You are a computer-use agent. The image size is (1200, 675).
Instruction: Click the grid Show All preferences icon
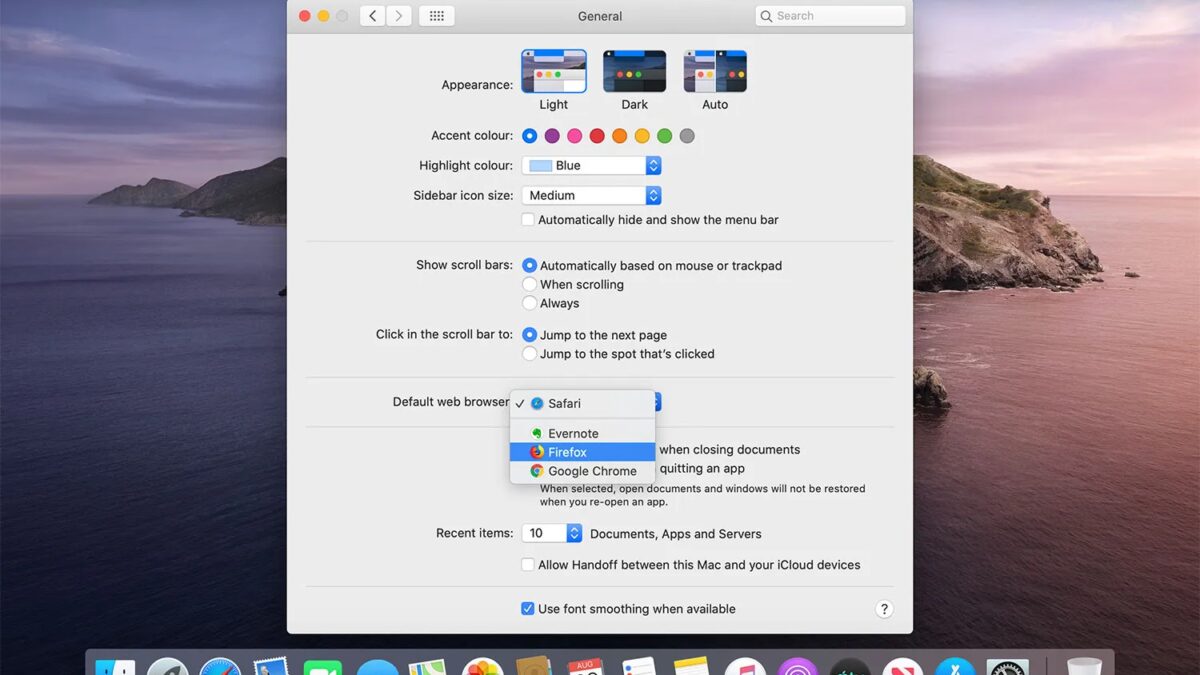tap(436, 15)
